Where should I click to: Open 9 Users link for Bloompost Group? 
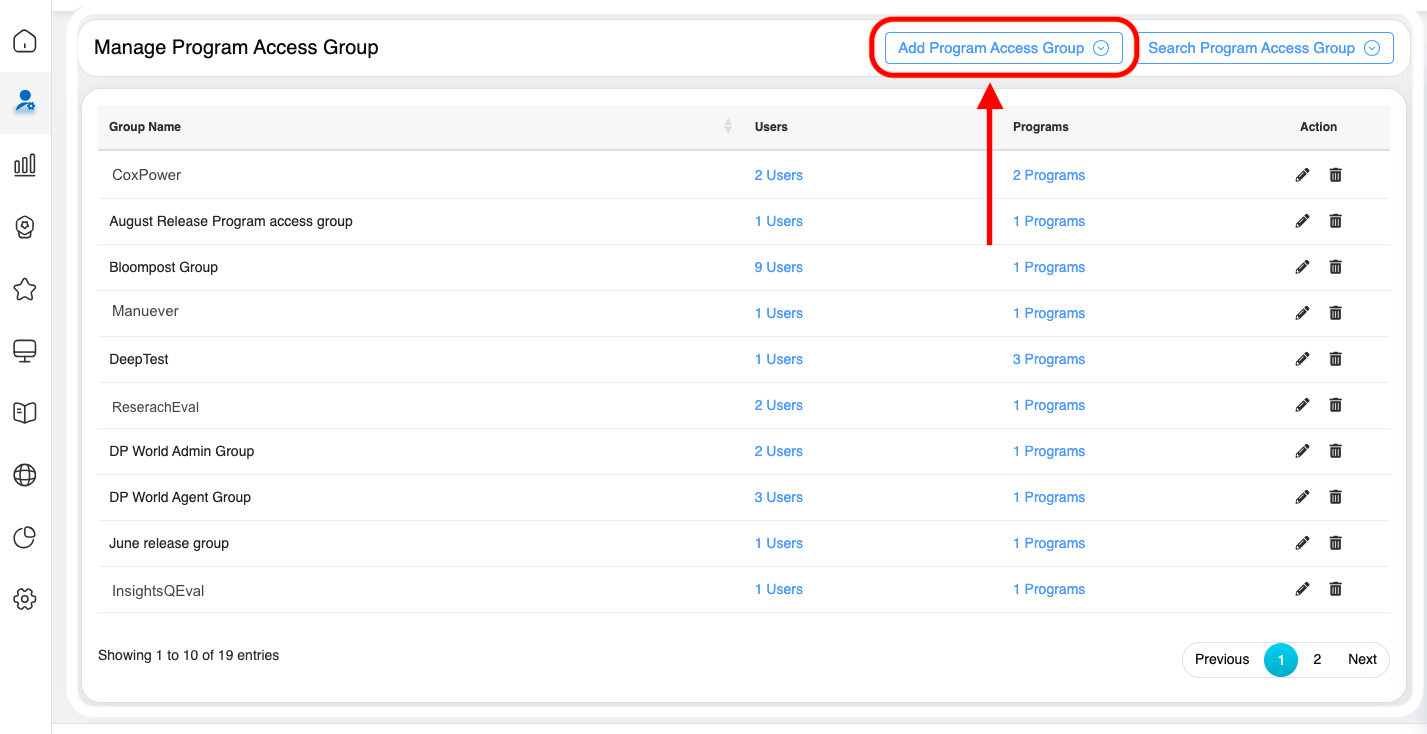point(778,267)
